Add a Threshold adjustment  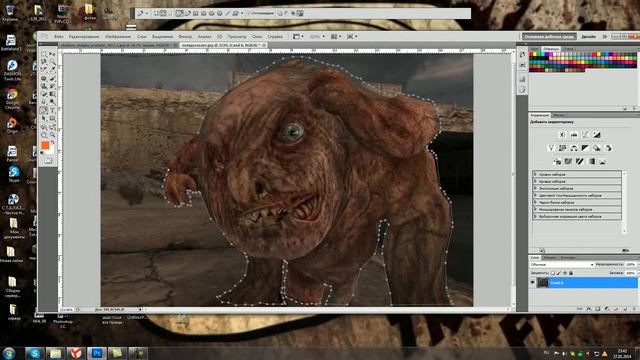click(x=580, y=162)
